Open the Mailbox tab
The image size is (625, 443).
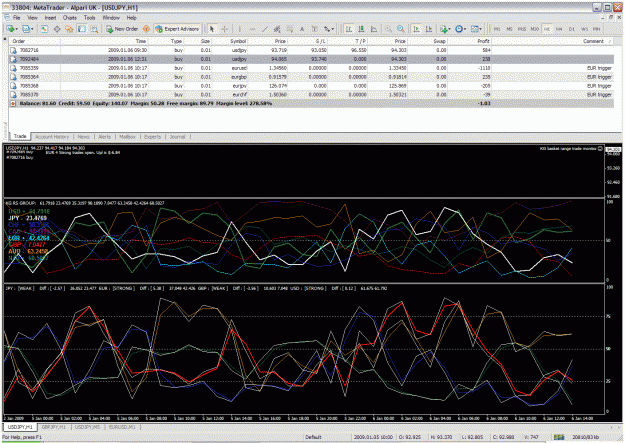click(x=128, y=137)
